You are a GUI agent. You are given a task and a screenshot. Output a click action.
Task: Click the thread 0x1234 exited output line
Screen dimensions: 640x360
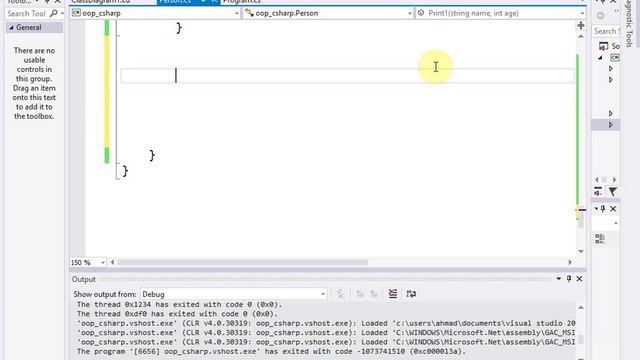click(180, 304)
